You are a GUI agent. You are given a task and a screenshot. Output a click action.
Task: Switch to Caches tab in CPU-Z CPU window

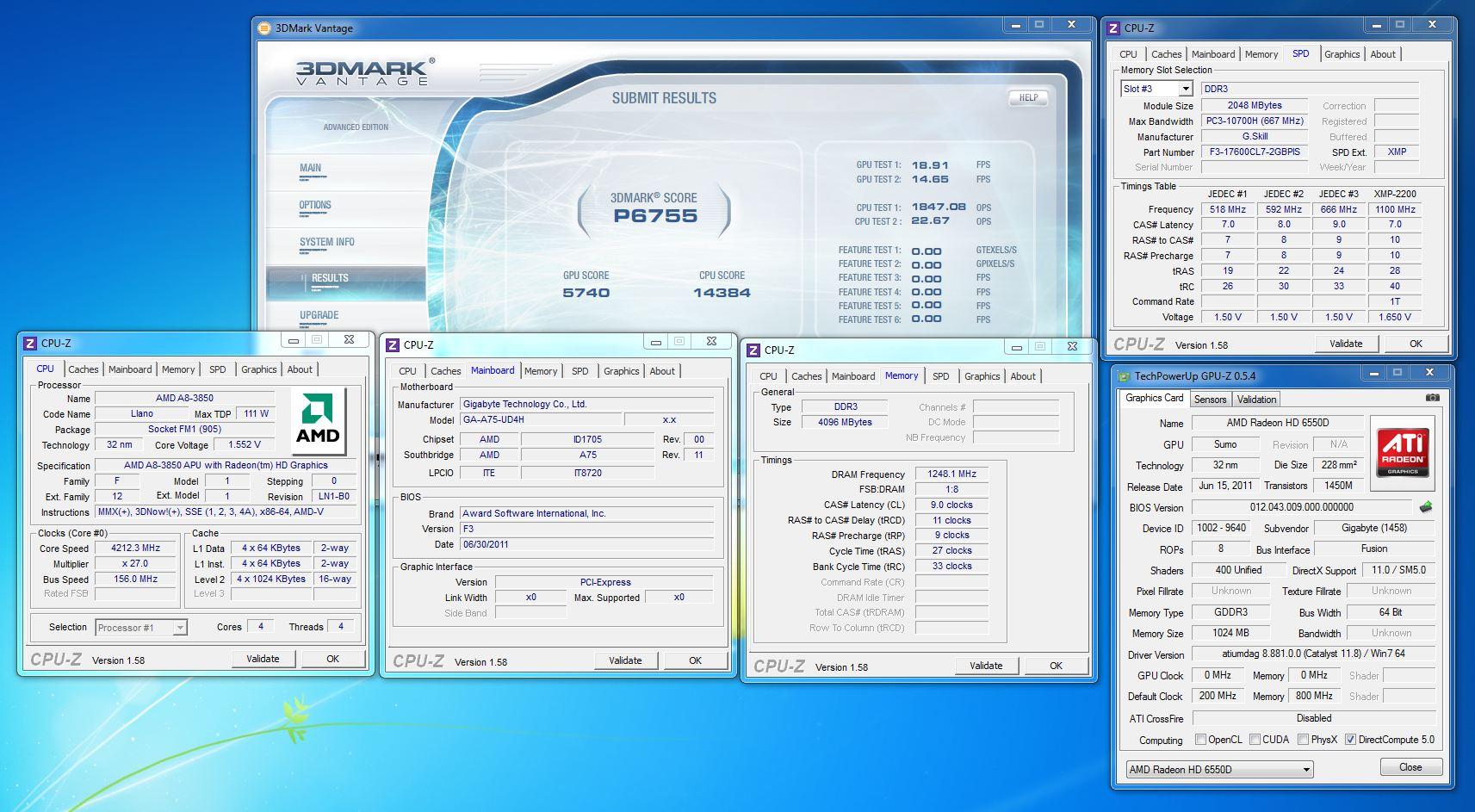[84, 369]
